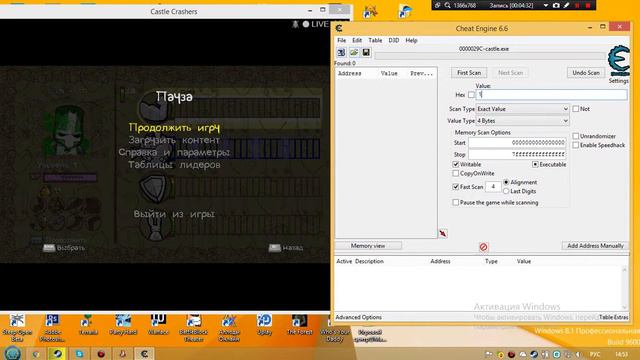640x360 pixels.
Task: Open the D3D menu
Action: click(x=393, y=40)
